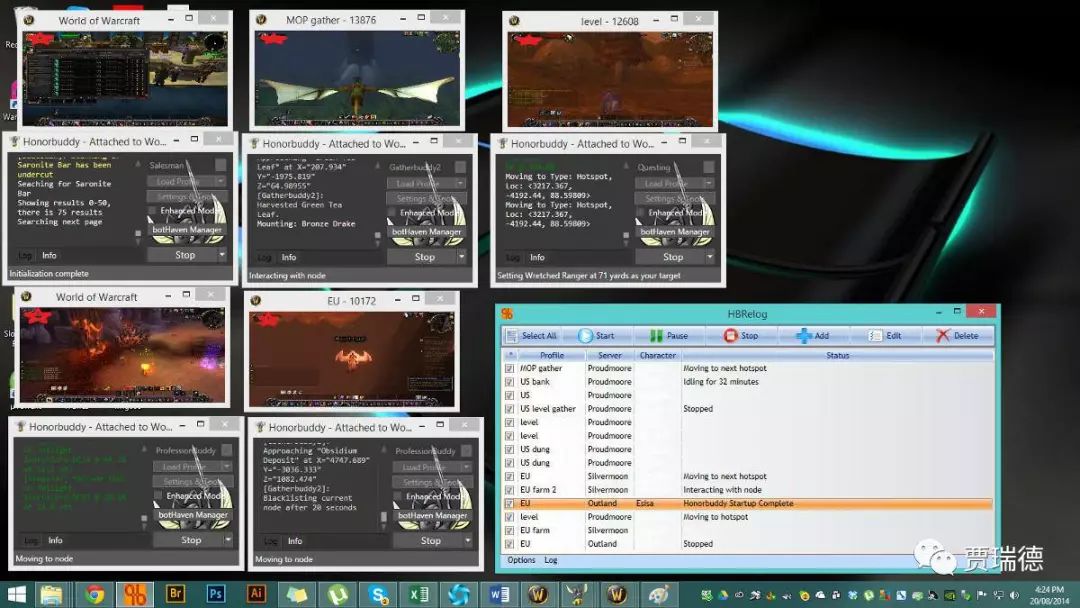Image resolution: width=1080 pixels, height=608 pixels.
Task: Select the highlighted EU Outland profile row
Action: pos(748,503)
